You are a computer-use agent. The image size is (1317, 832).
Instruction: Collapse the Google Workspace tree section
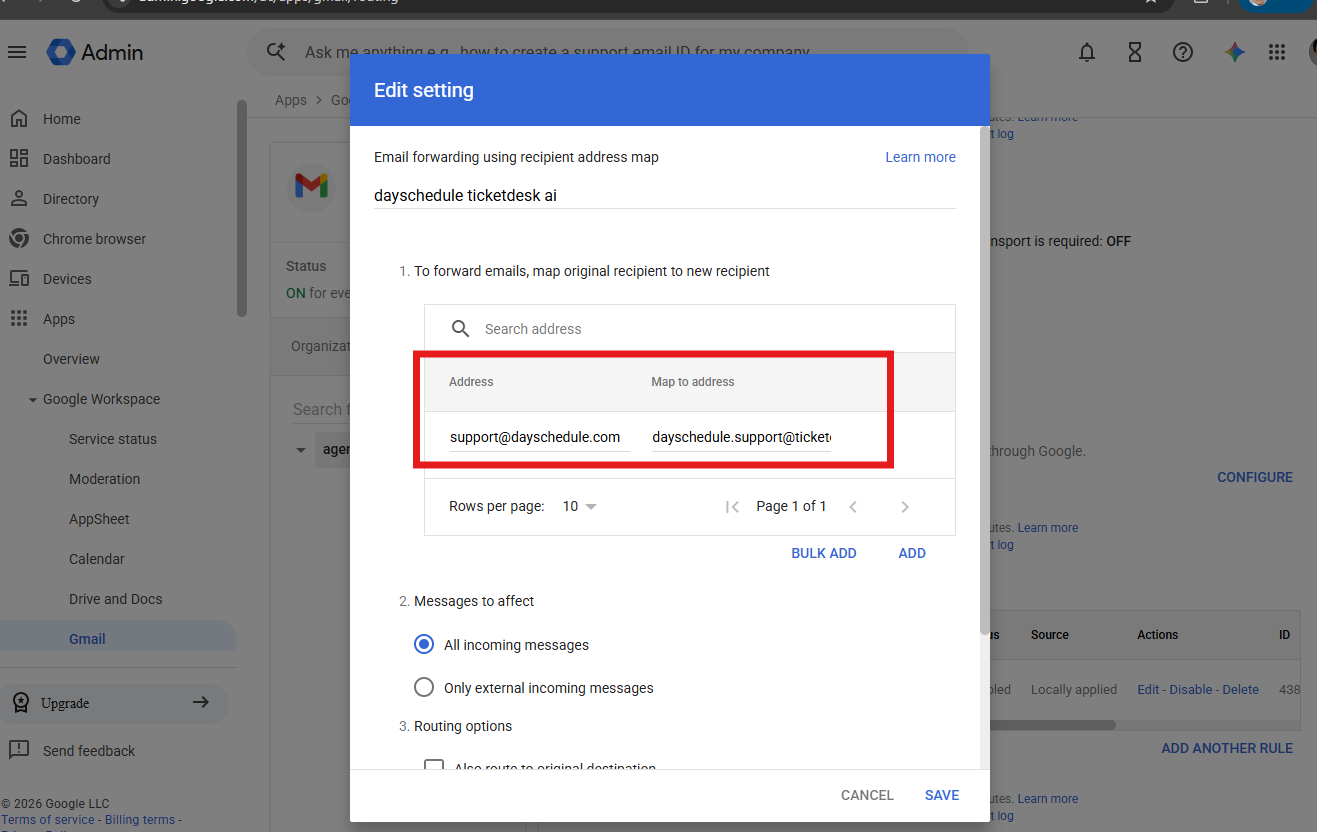tap(33, 400)
